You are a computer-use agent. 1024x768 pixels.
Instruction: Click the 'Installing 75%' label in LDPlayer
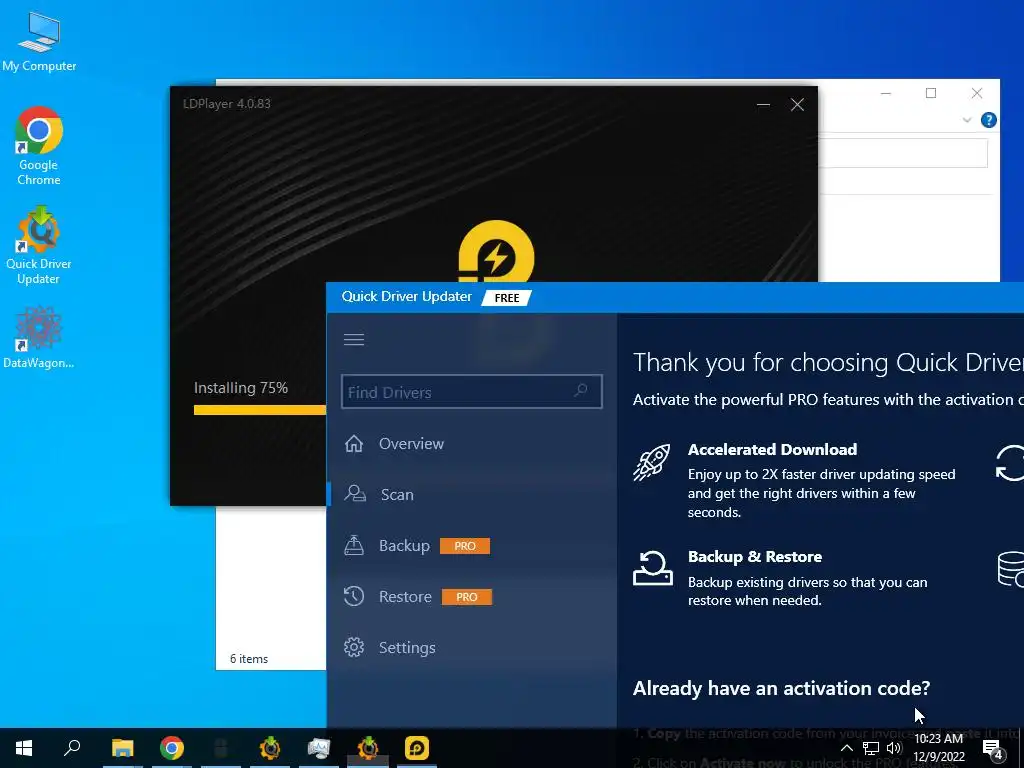(x=241, y=387)
